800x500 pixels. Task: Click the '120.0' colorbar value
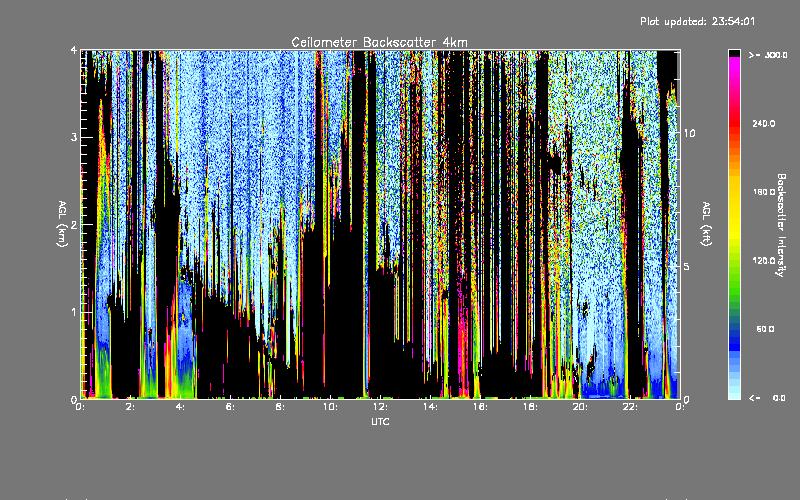click(764, 260)
